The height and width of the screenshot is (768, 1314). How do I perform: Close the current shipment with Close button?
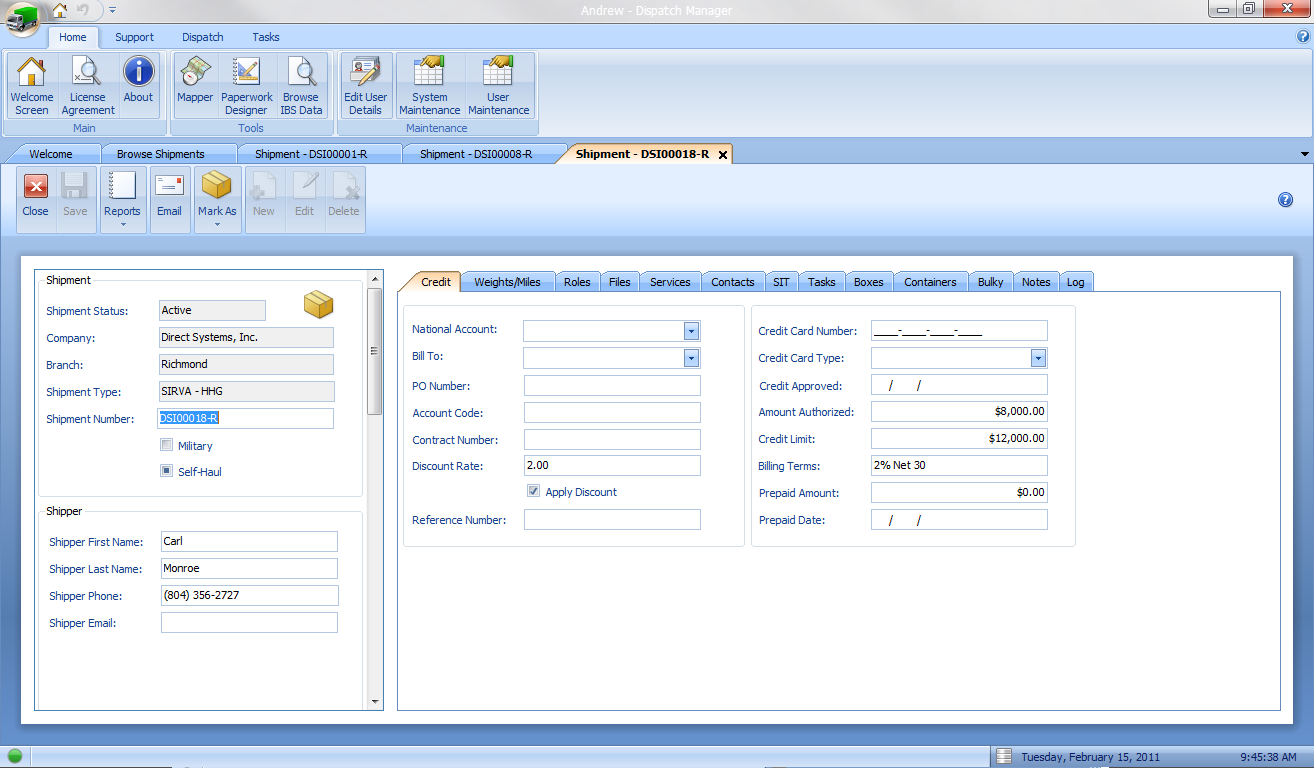click(36, 196)
